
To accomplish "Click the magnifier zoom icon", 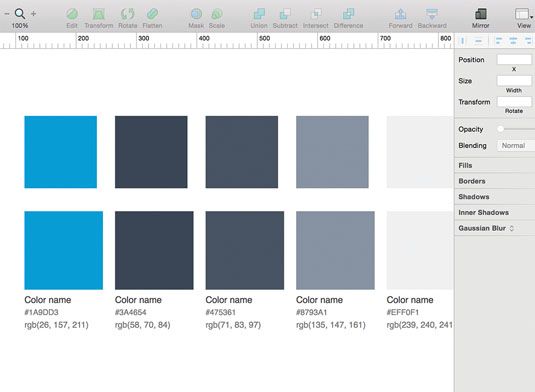I will click(20, 14).
